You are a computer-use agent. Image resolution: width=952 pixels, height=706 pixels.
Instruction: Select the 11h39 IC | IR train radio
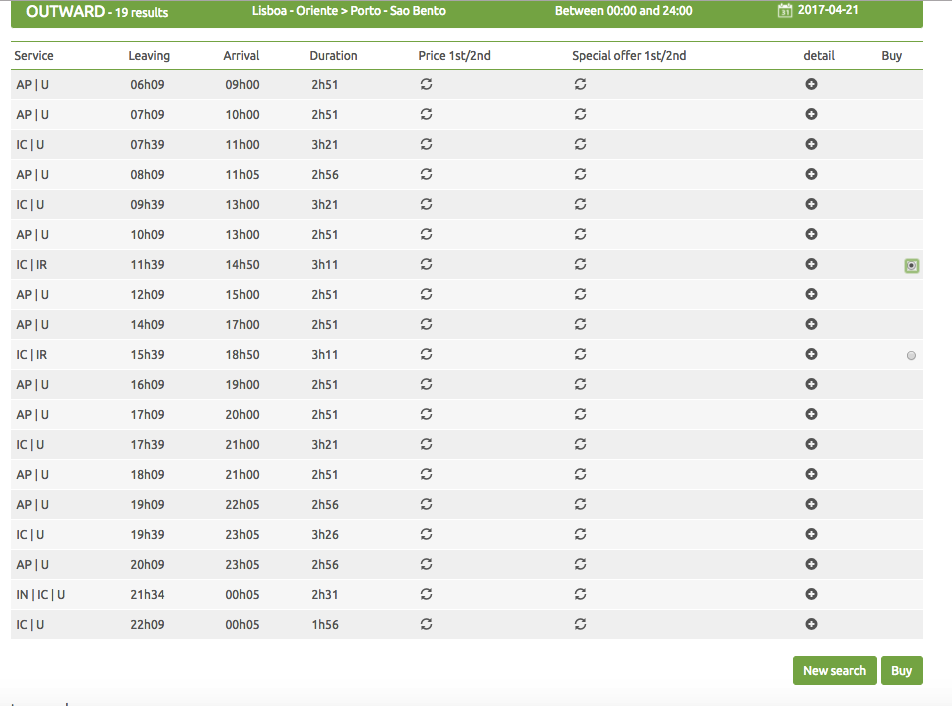[x=911, y=266]
